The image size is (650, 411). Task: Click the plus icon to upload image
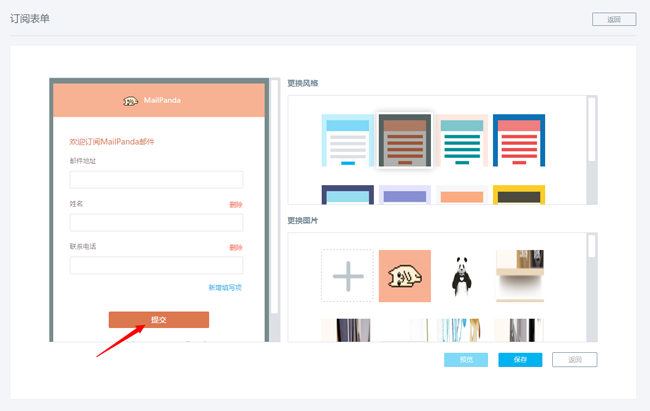click(347, 276)
